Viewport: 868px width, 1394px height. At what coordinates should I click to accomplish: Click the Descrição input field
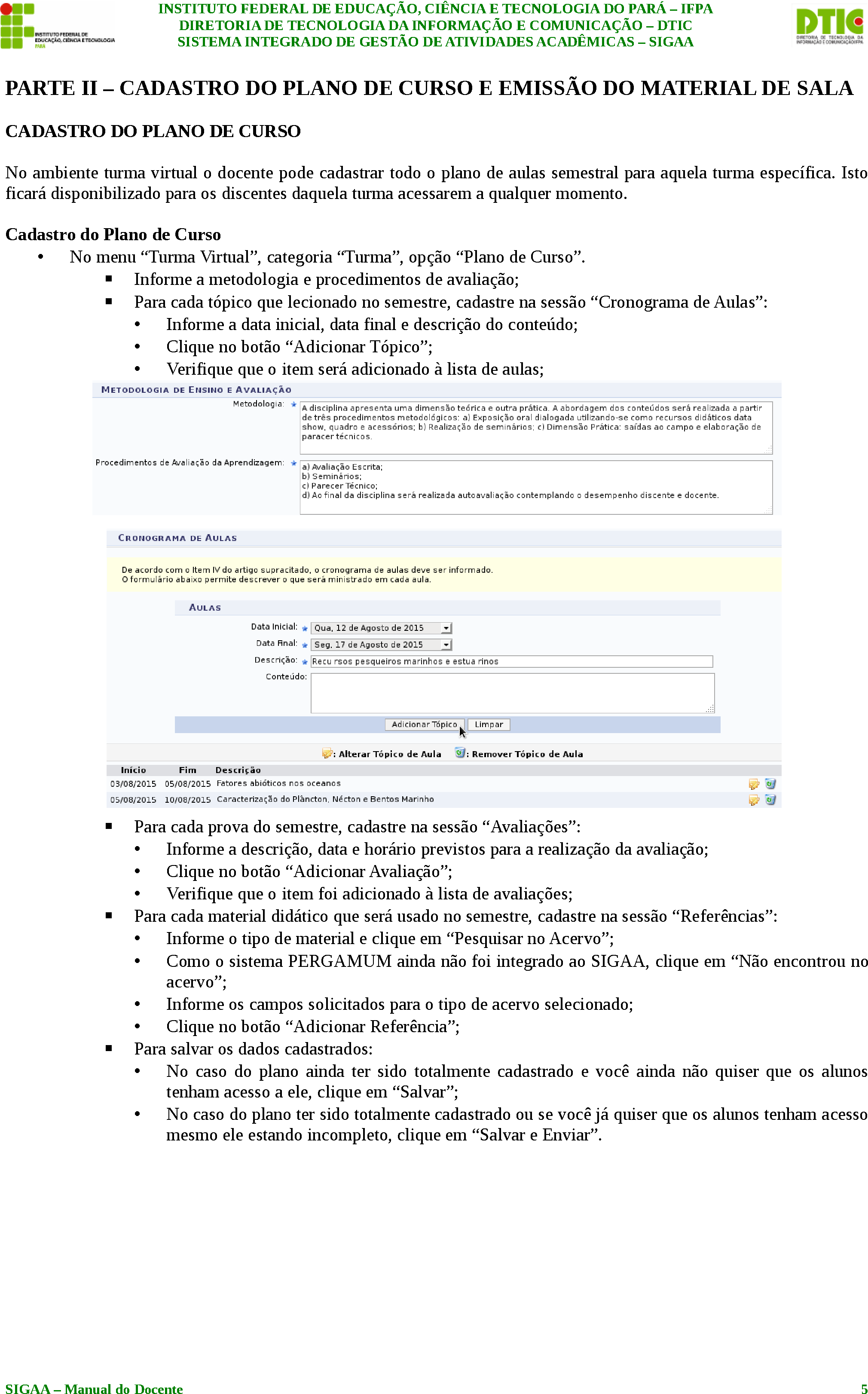[x=511, y=661]
